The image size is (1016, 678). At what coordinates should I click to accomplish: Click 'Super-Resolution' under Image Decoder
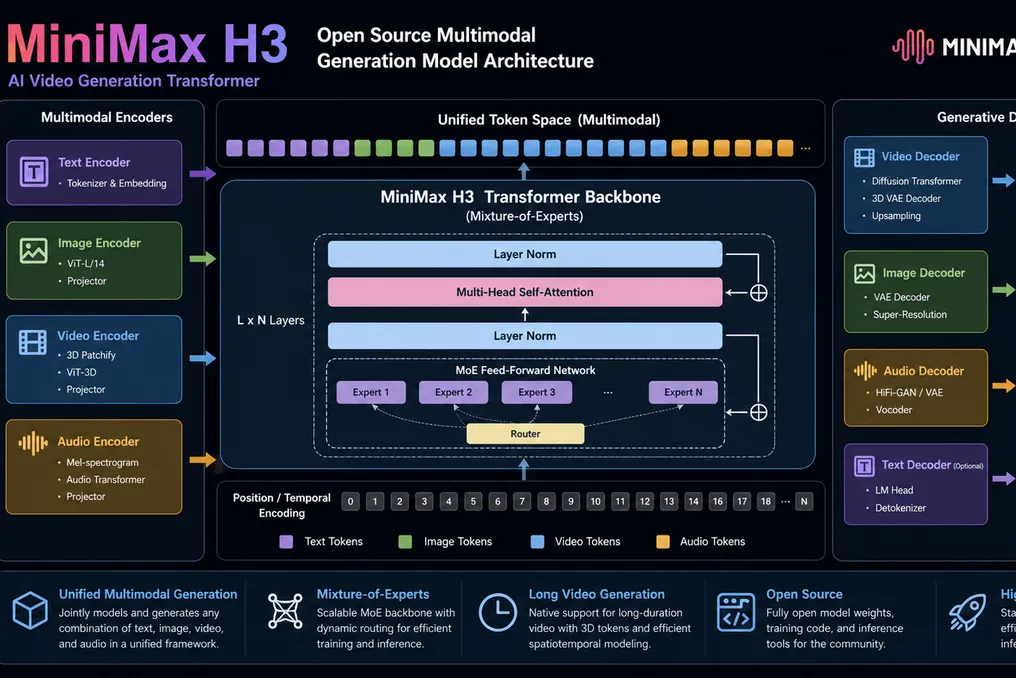(x=910, y=314)
